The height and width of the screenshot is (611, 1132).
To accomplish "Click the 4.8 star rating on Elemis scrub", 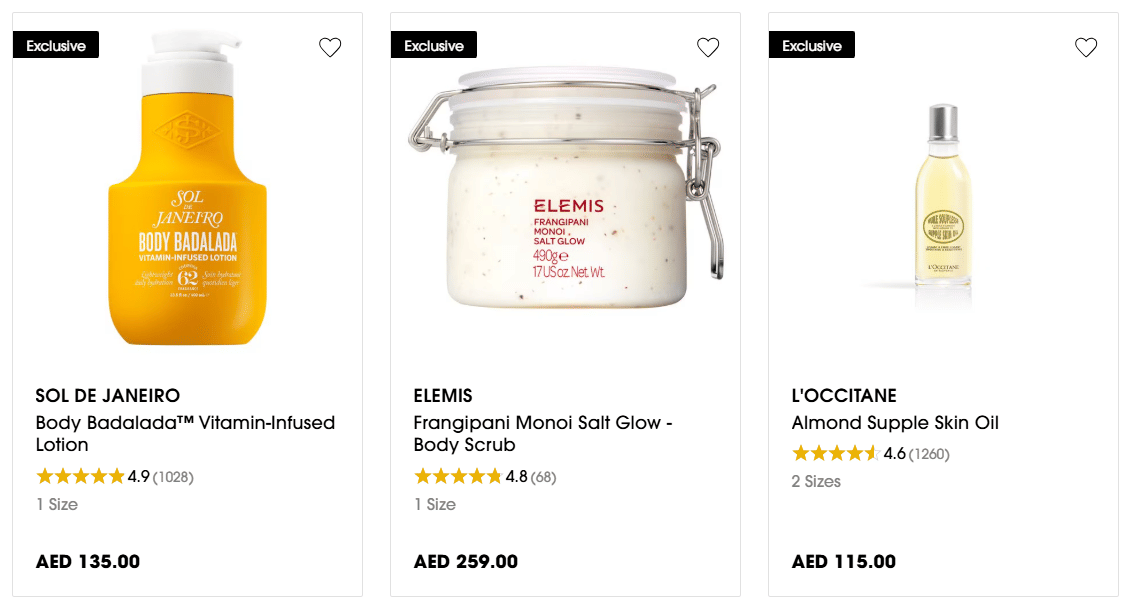I will click(458, 477).
